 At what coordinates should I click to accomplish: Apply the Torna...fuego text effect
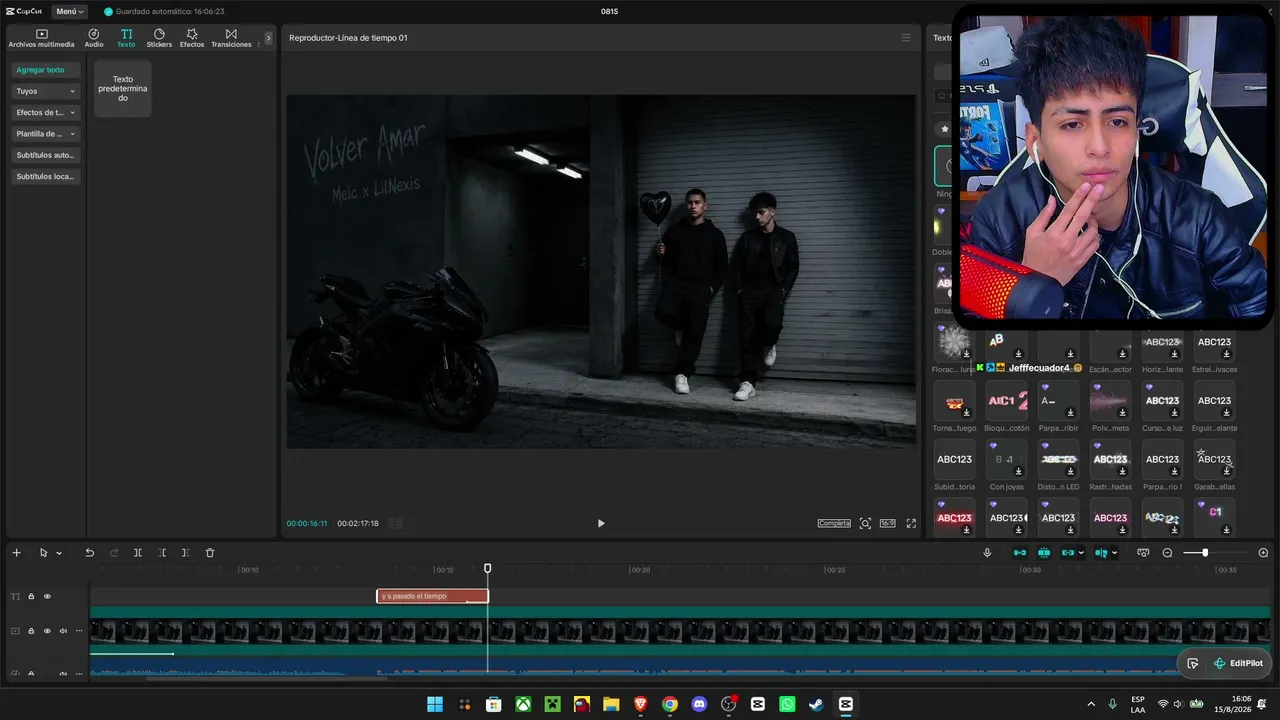[x=955, y=400]
